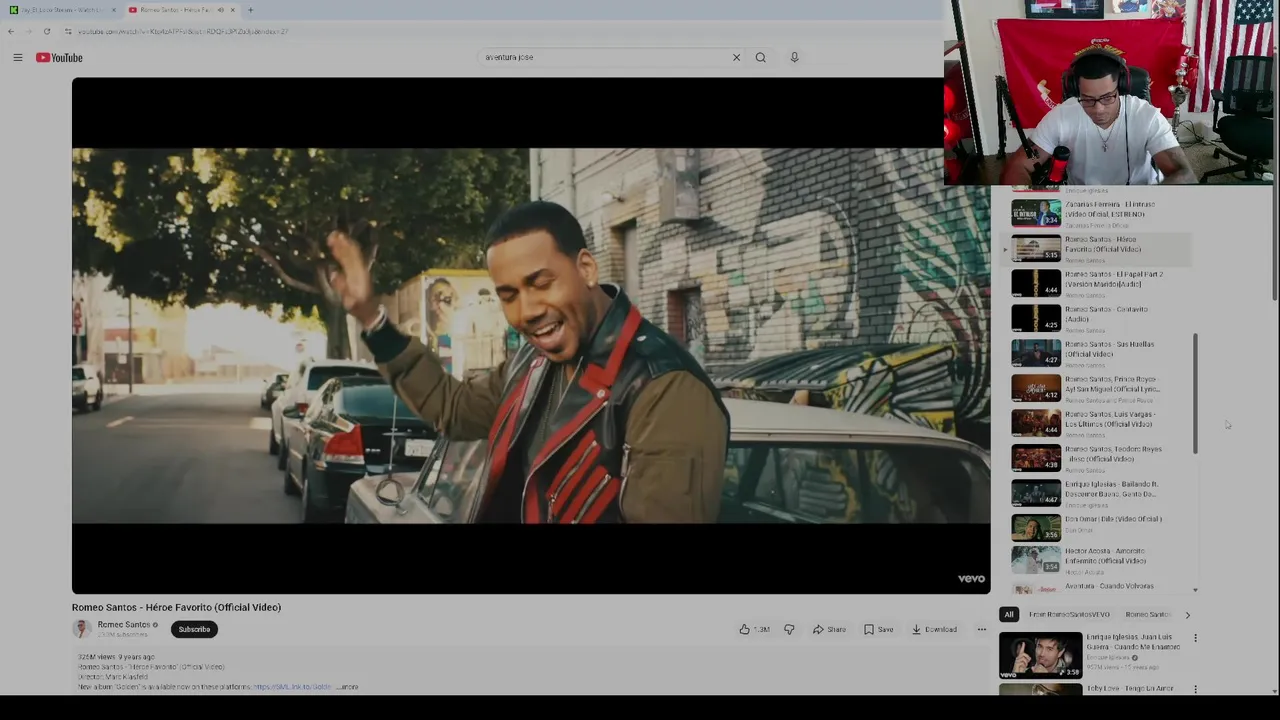The height and width of the screenshot is (720, 1280).
Task: Save the video to a playlist
Action: click(x=879, y=629)
